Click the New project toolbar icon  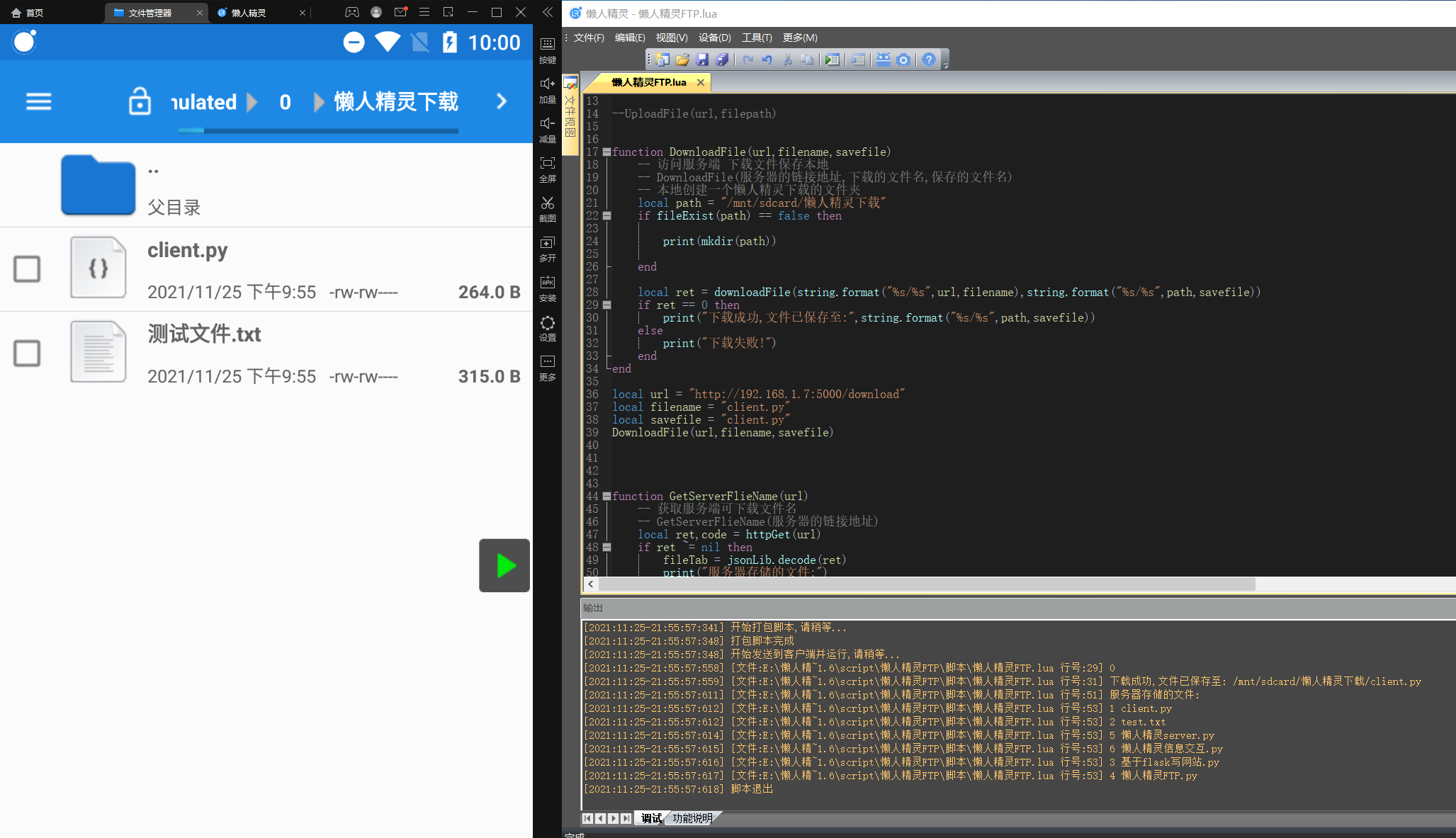[662, 60]
